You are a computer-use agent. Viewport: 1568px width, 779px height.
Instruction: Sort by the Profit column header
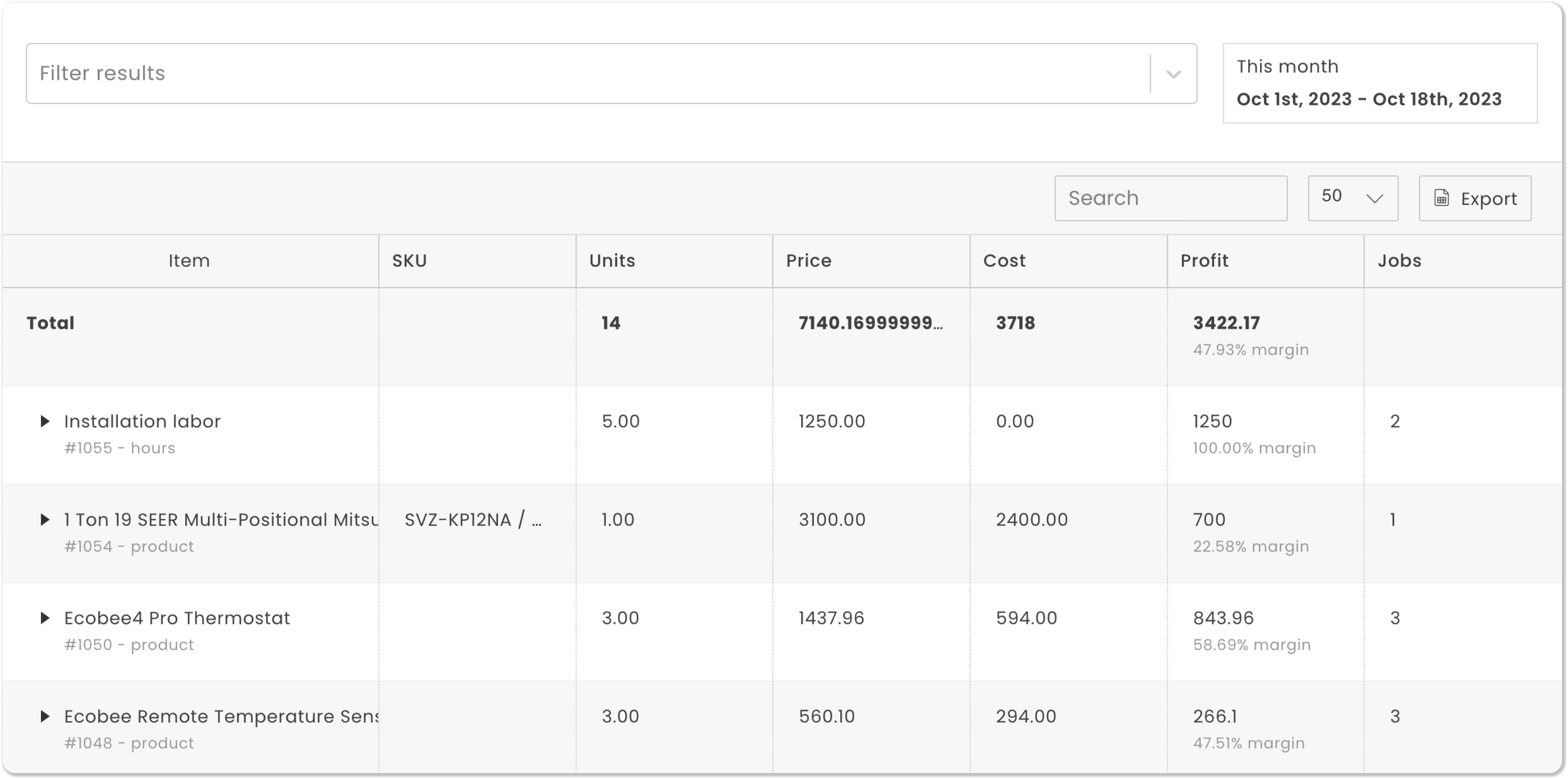coord(1204,261)
